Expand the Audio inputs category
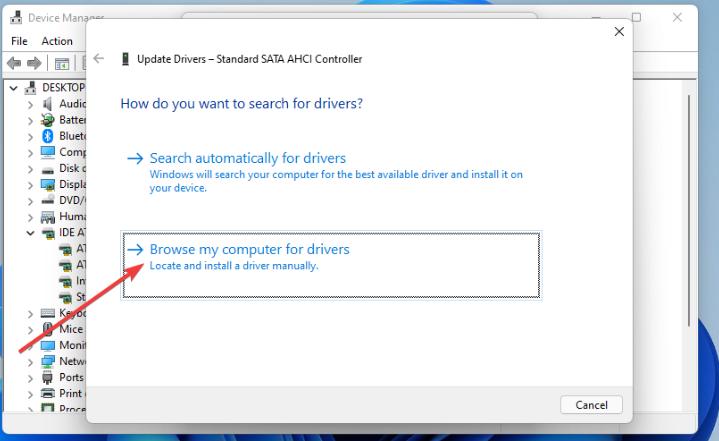 coord(30,104)
